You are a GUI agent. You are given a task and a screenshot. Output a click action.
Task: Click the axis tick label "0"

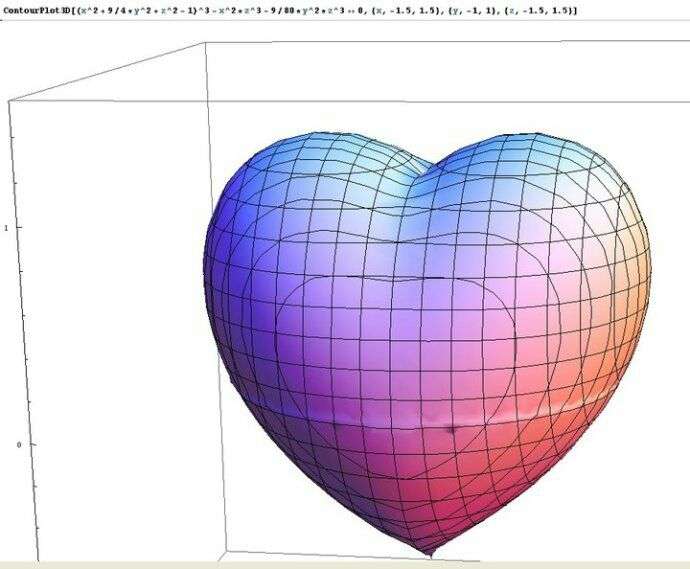pyautogui.click(x=18, y=445)
